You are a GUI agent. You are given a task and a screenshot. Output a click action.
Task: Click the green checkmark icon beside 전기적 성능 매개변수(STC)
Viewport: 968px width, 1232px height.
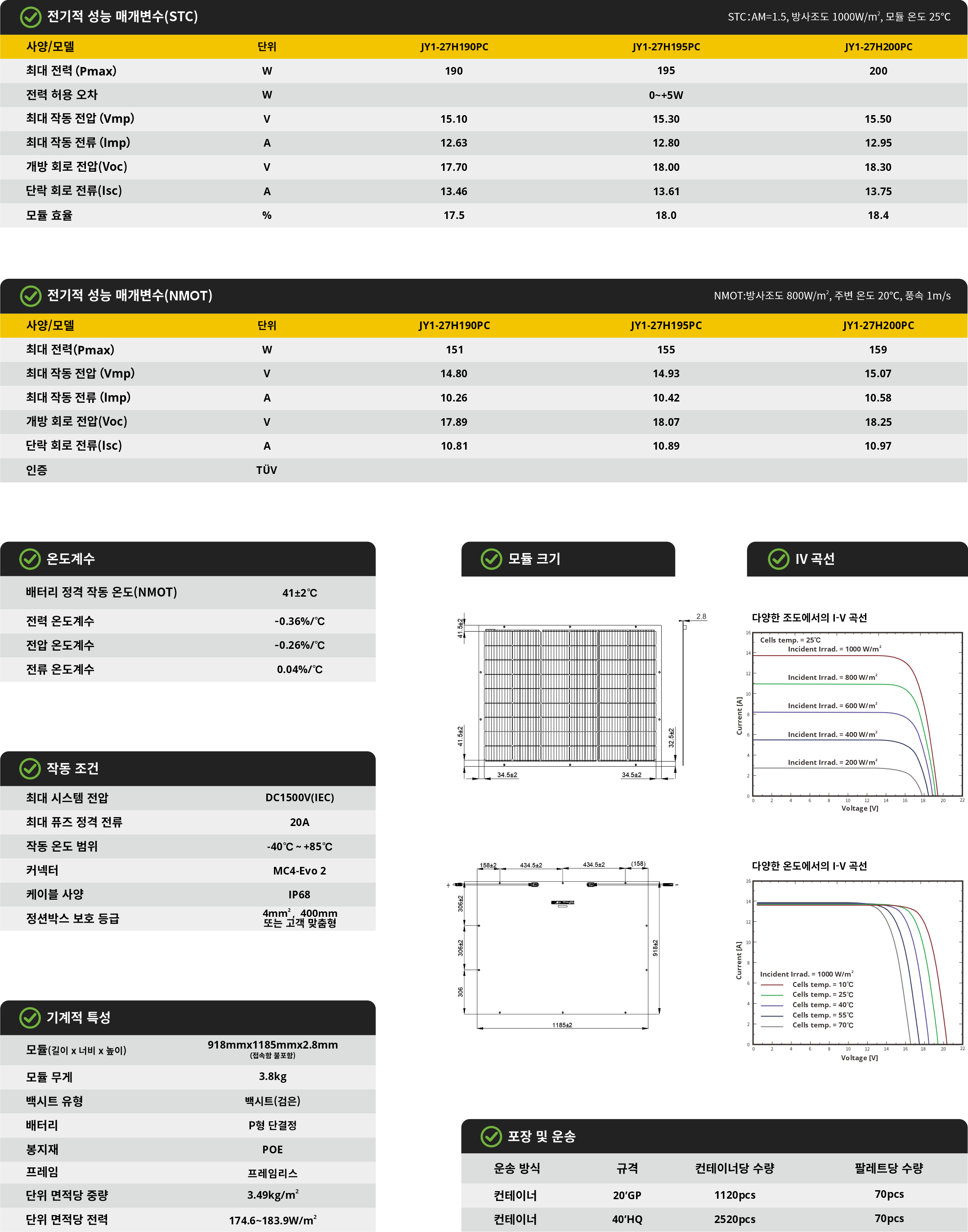[x=30, y=17]
